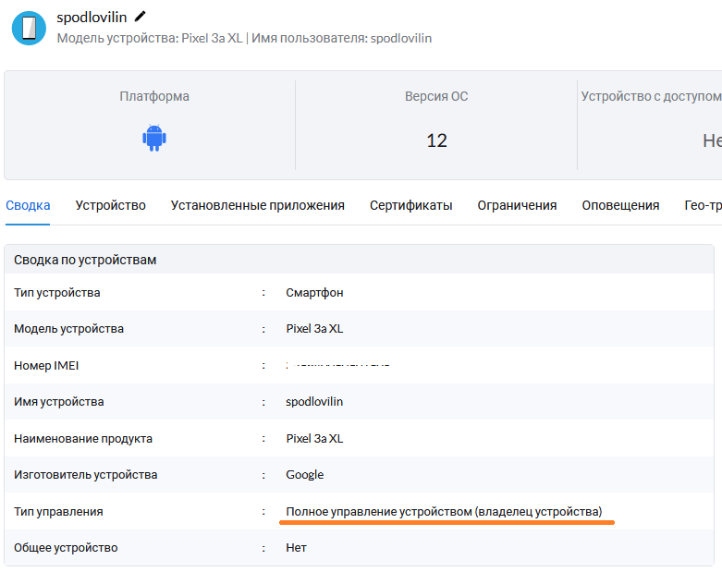The width and height of the screenshot is (722, 572).
Task: Click the Android robot platform icon
Action: [x=154, y=139]
